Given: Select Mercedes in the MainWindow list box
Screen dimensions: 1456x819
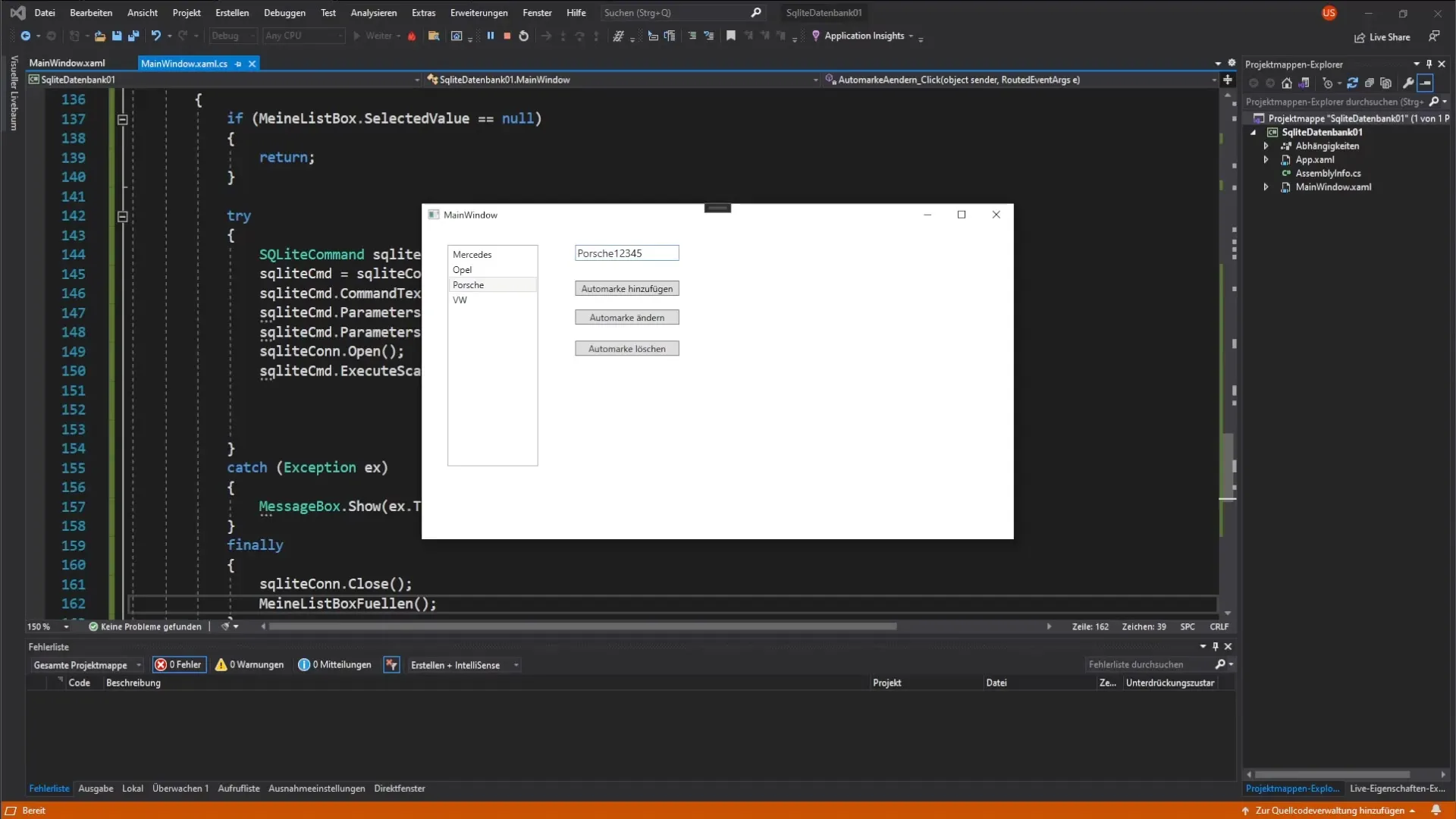Looking at the screenshot, I should tap(492, 255).
